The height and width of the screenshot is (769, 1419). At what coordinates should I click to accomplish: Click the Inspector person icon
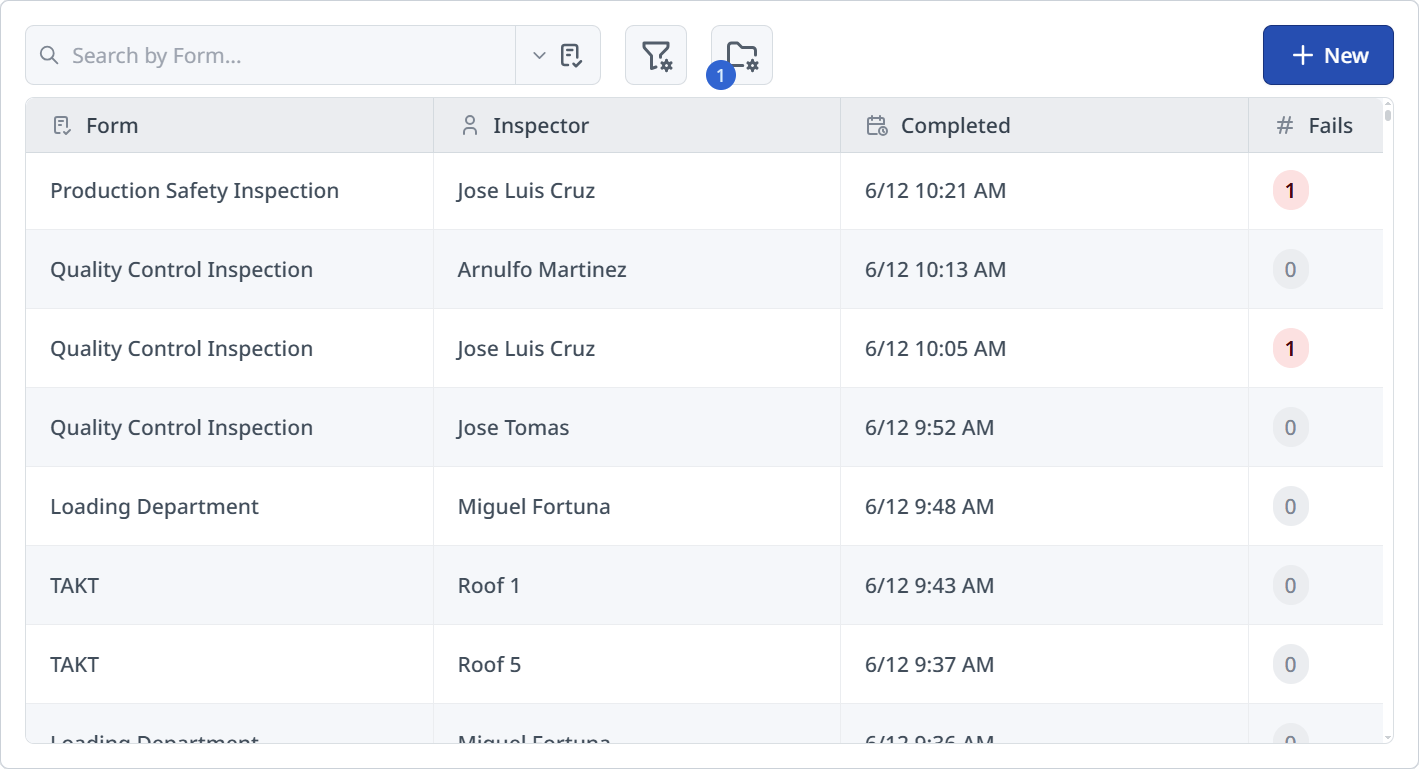[470, 124]
